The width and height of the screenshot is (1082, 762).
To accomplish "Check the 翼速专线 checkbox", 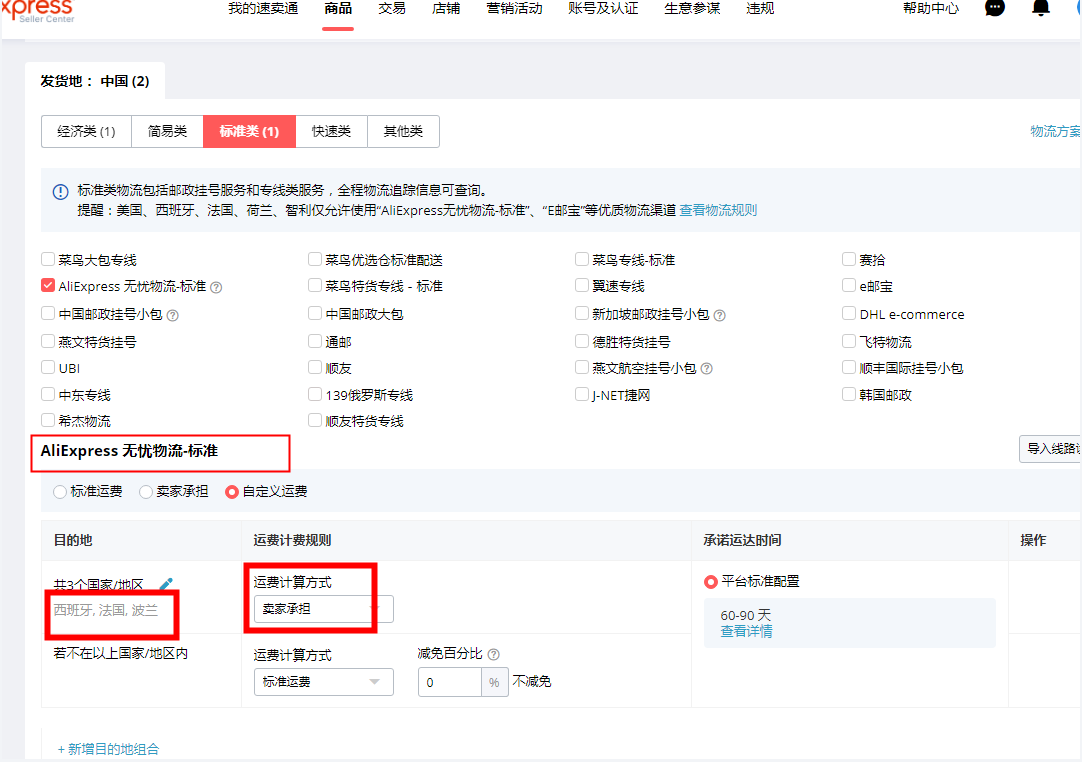I will [582, 285].
